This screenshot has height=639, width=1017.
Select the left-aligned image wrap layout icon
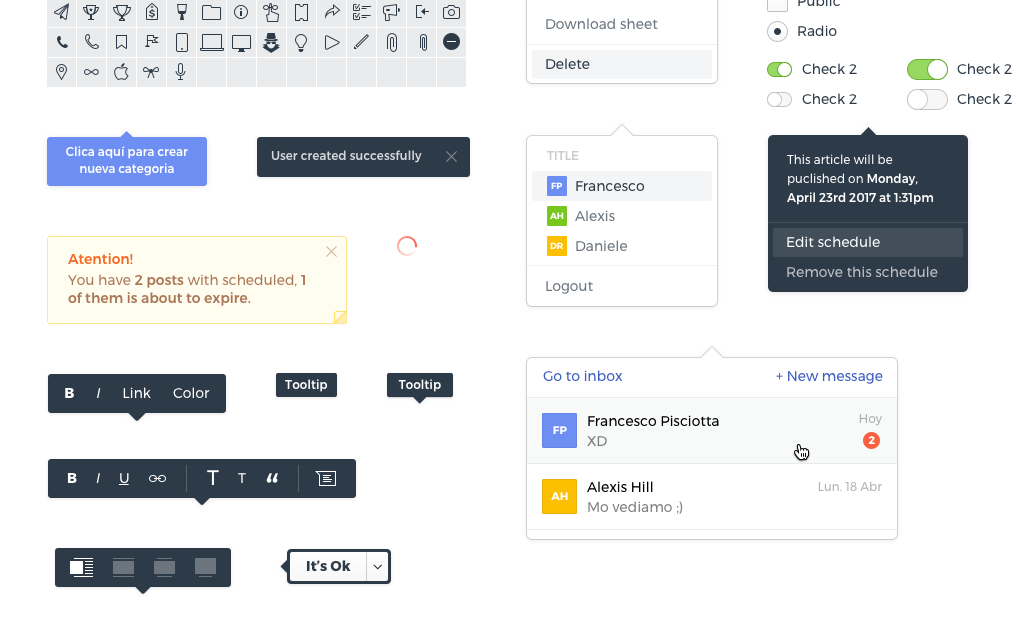click(82, 567)
